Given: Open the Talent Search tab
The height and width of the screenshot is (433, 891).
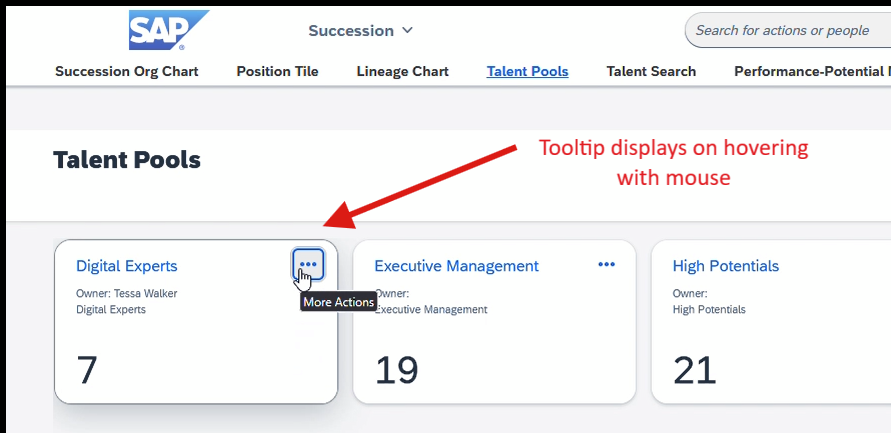Looking at the screenshot, I should click(651, 72).
